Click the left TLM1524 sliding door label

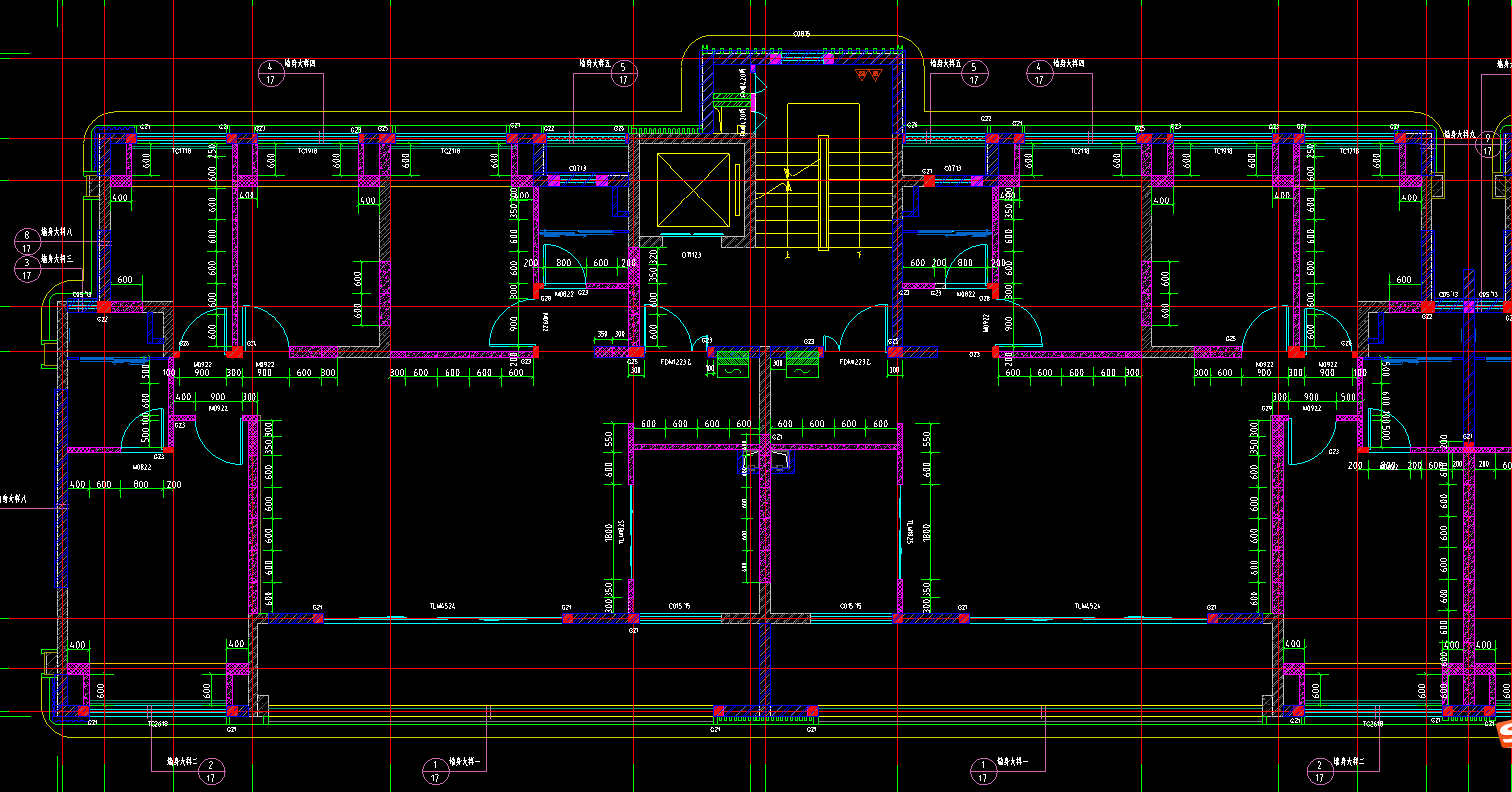tap(443, 606)
